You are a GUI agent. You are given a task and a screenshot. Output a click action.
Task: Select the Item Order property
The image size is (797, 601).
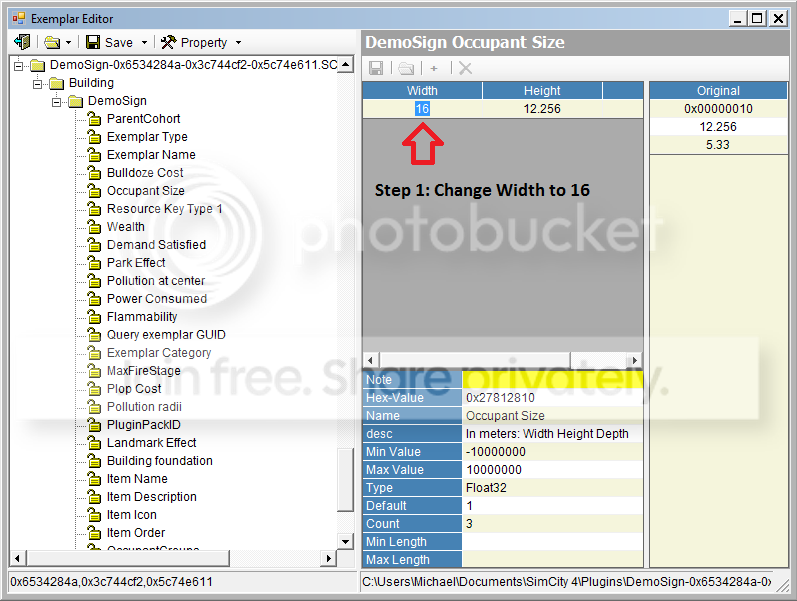point(136,533)
